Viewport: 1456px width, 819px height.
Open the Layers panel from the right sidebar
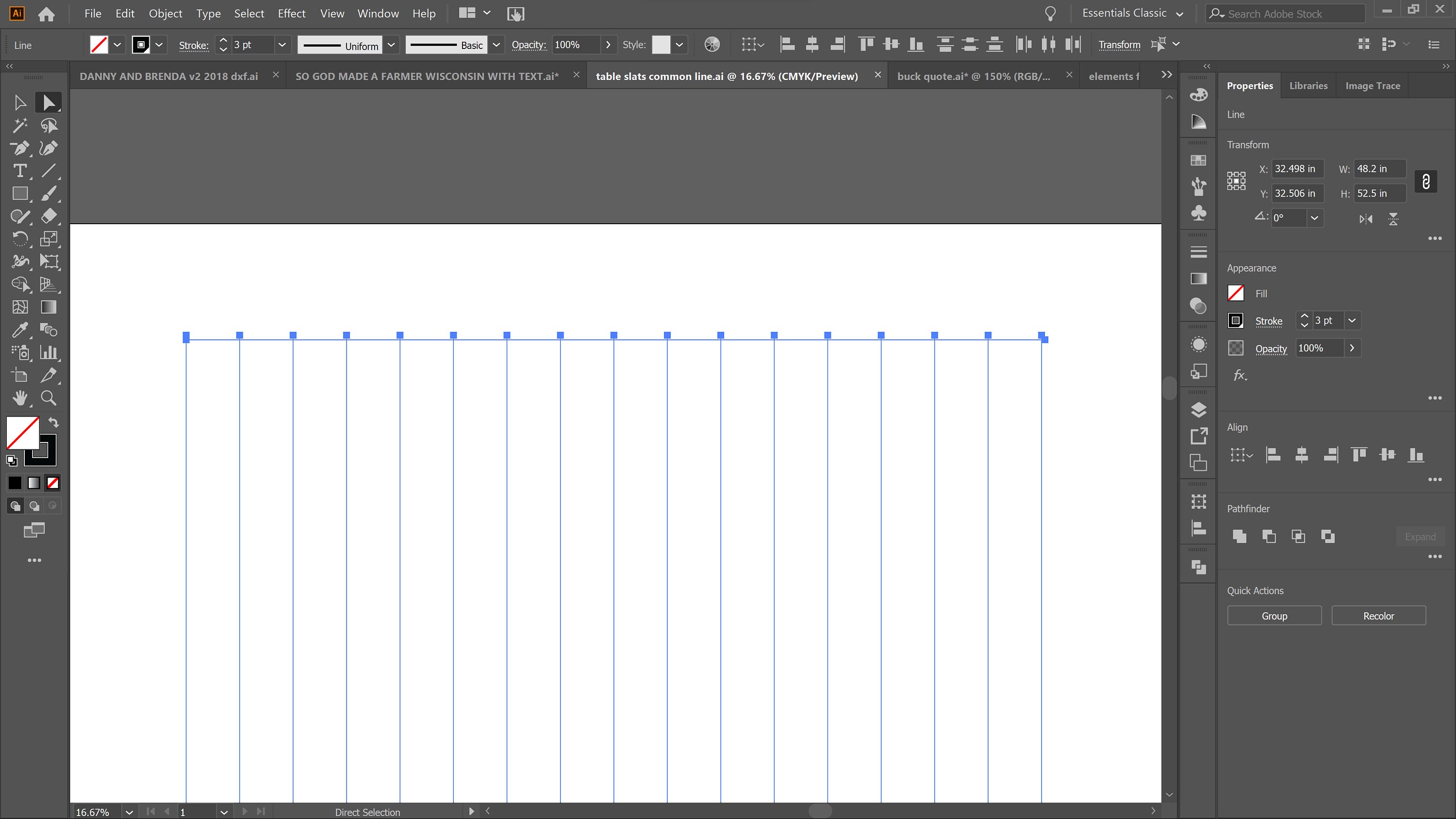[1198, 410]
